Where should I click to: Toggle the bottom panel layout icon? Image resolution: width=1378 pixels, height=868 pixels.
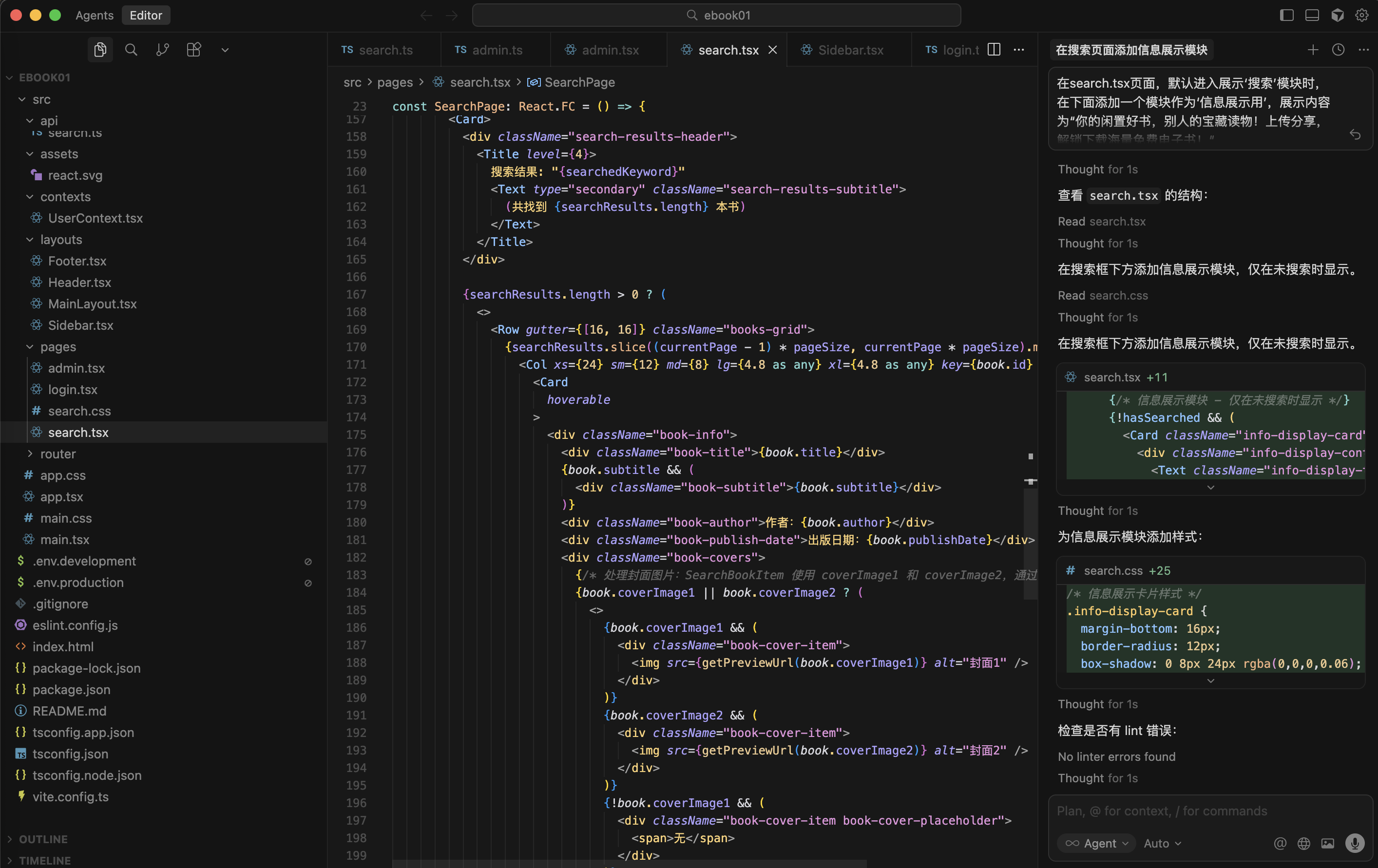click(1312, 16)
